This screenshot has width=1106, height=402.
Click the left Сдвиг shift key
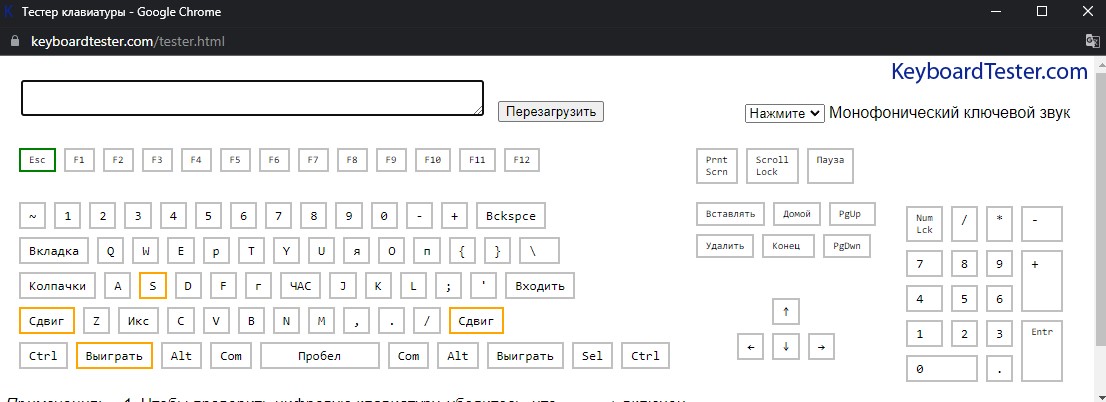[47, 320]
